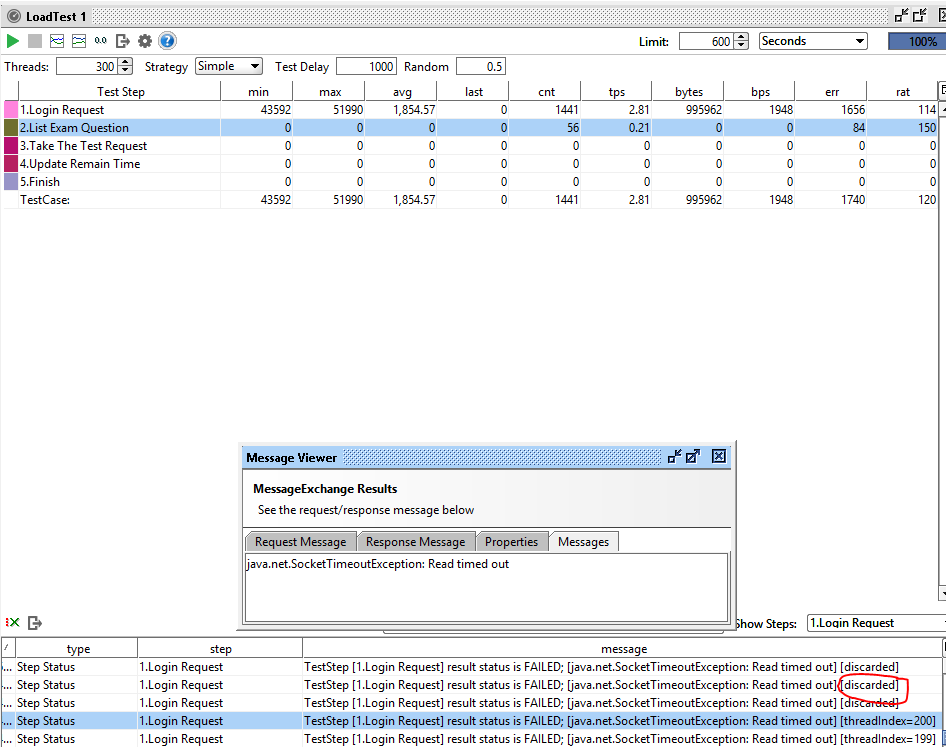This screenshot has width=946, height=747.
Task: Open the statistics graph icon
Action: click(57, 41)
